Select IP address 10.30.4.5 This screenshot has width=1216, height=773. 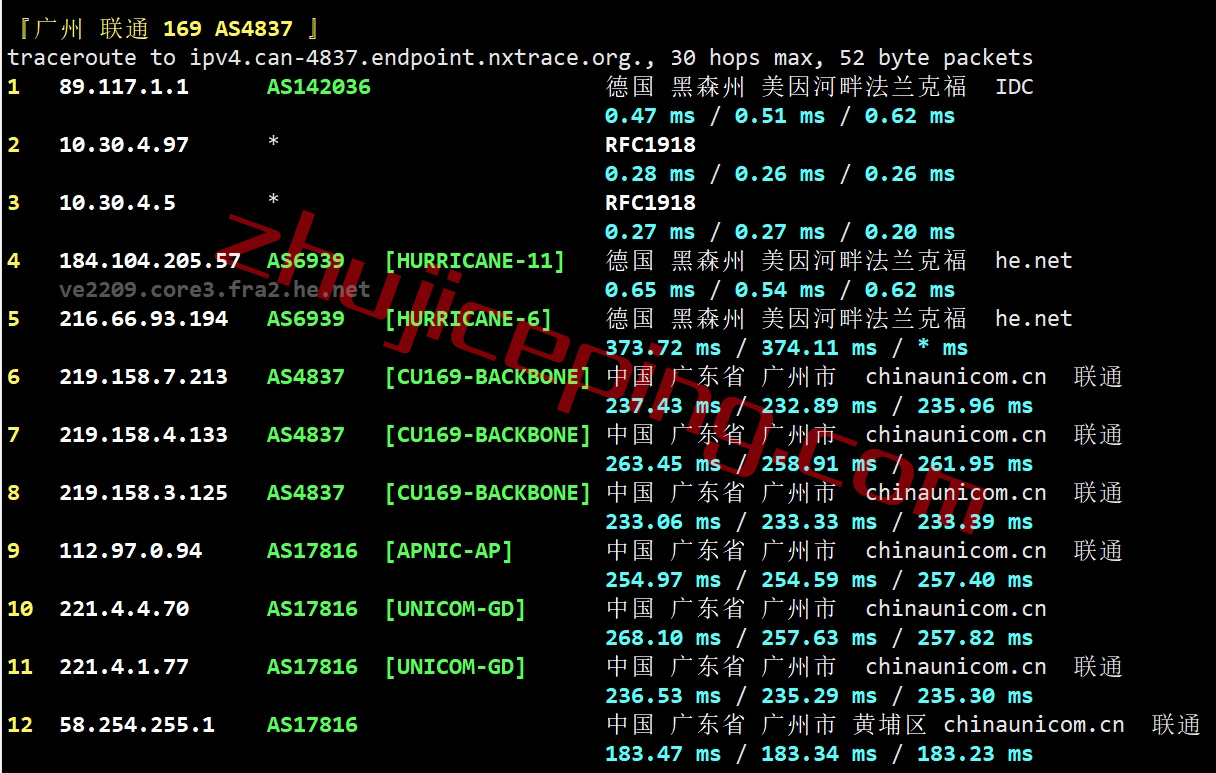117,203
